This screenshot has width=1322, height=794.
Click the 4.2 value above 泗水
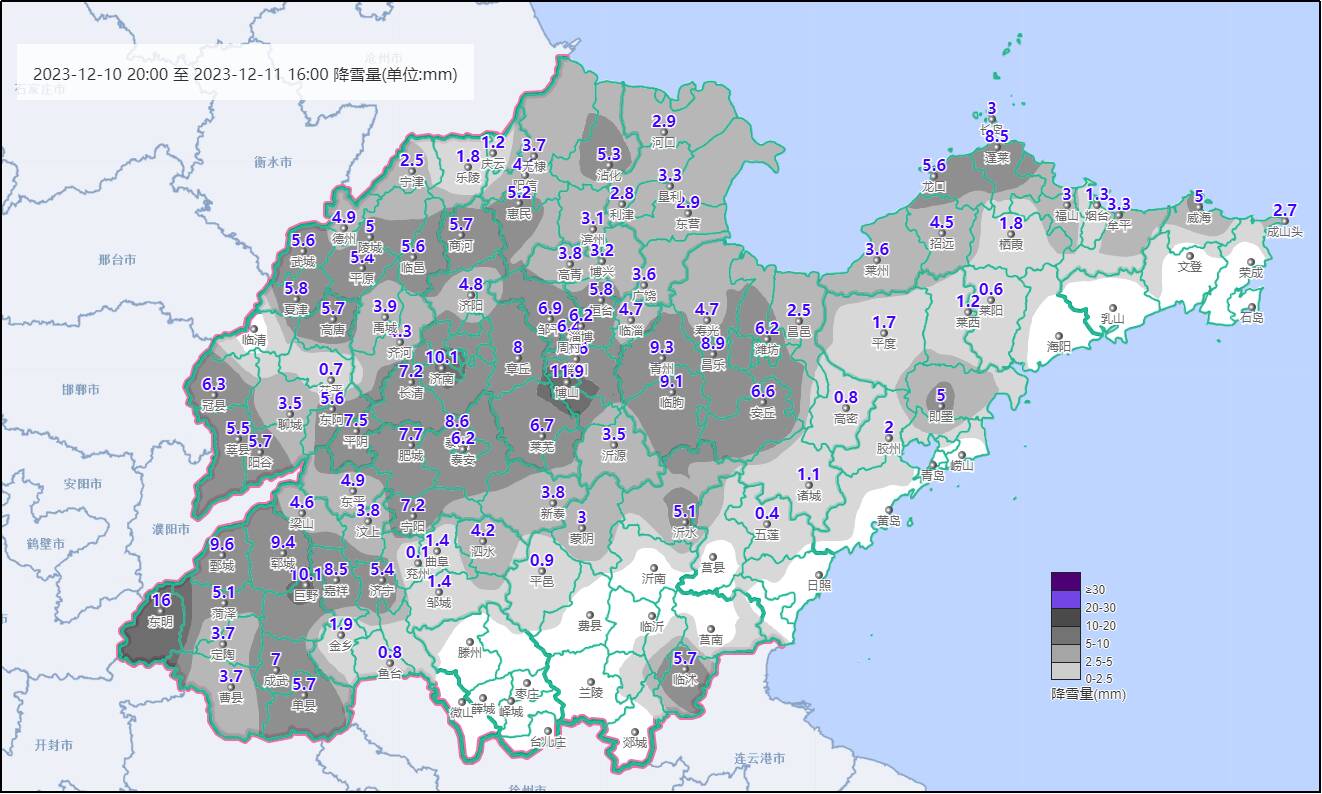click(x=483, y=530)
